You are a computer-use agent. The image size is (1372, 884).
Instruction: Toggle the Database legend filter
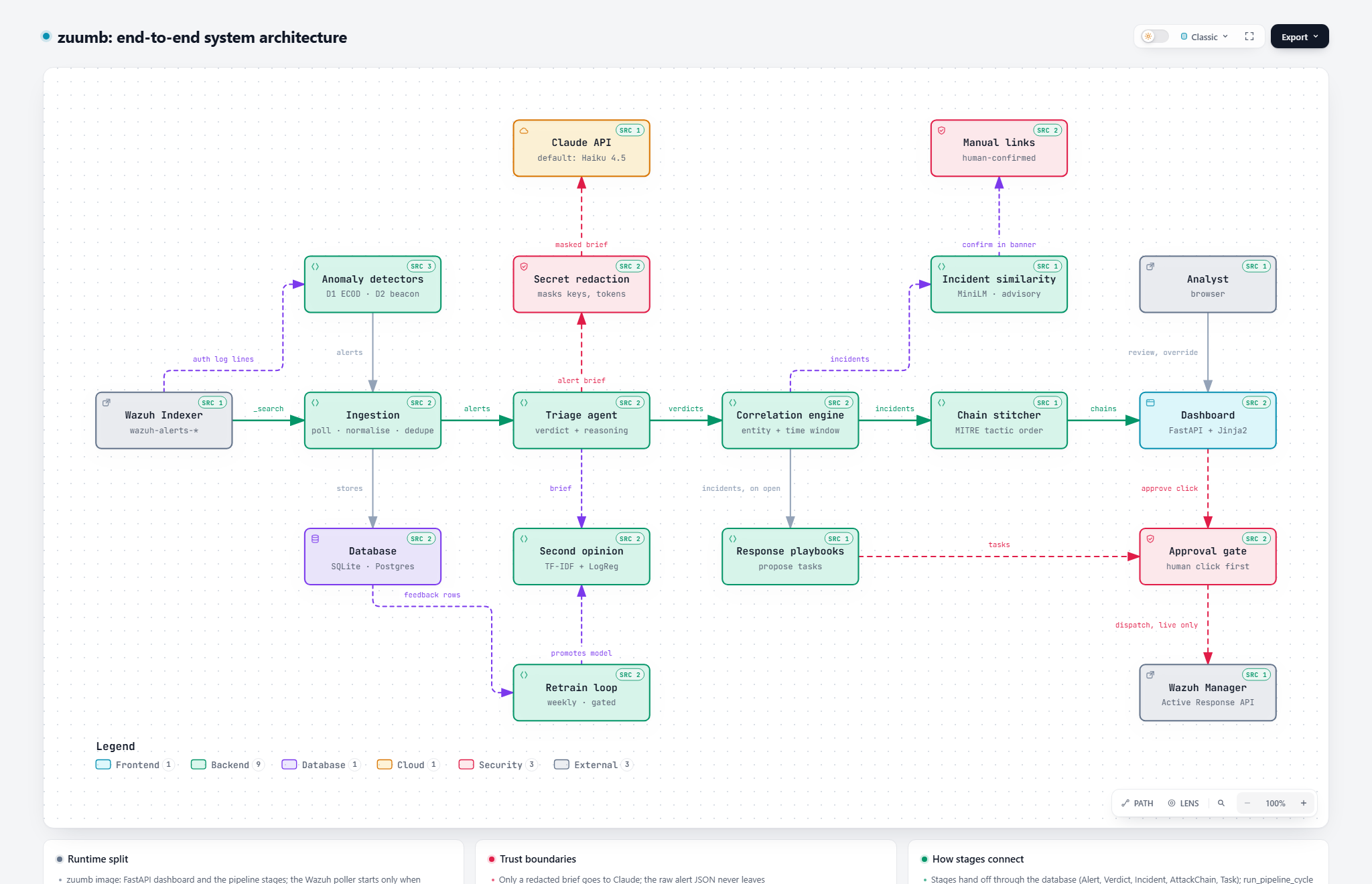pyautogui.click(x=321, y=765)
